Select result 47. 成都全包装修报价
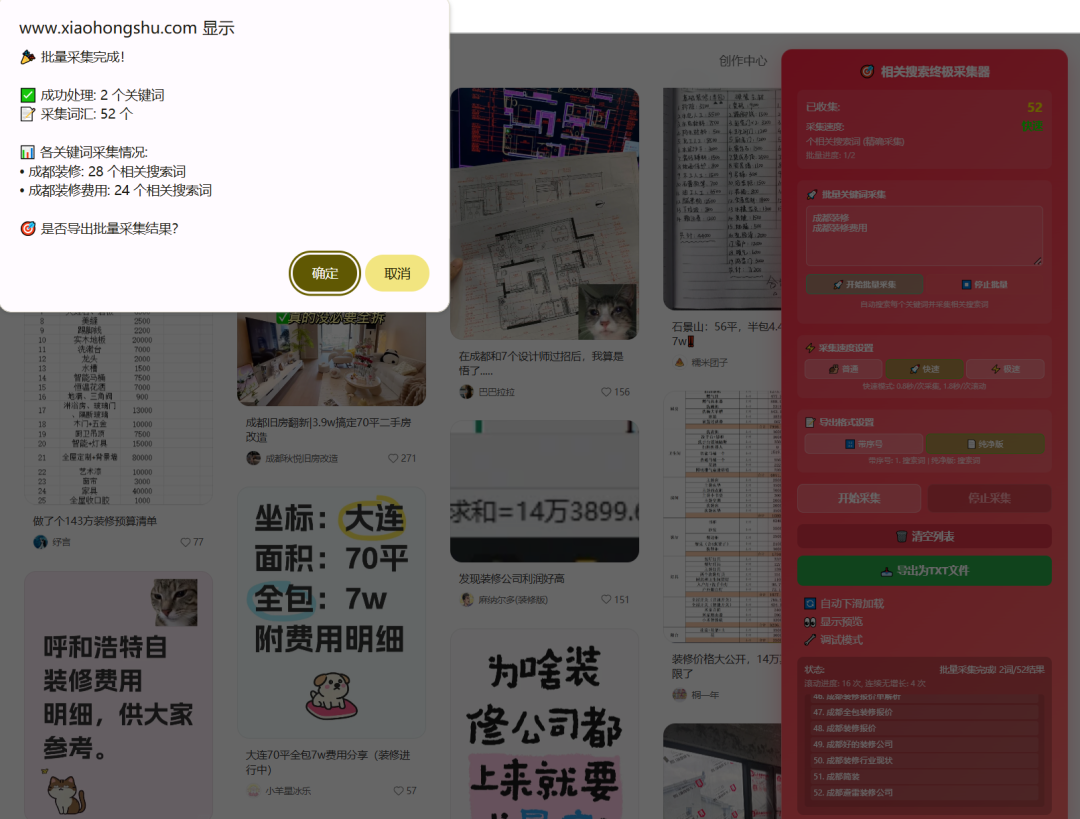 pyautogui.click(x=924, y=712)
